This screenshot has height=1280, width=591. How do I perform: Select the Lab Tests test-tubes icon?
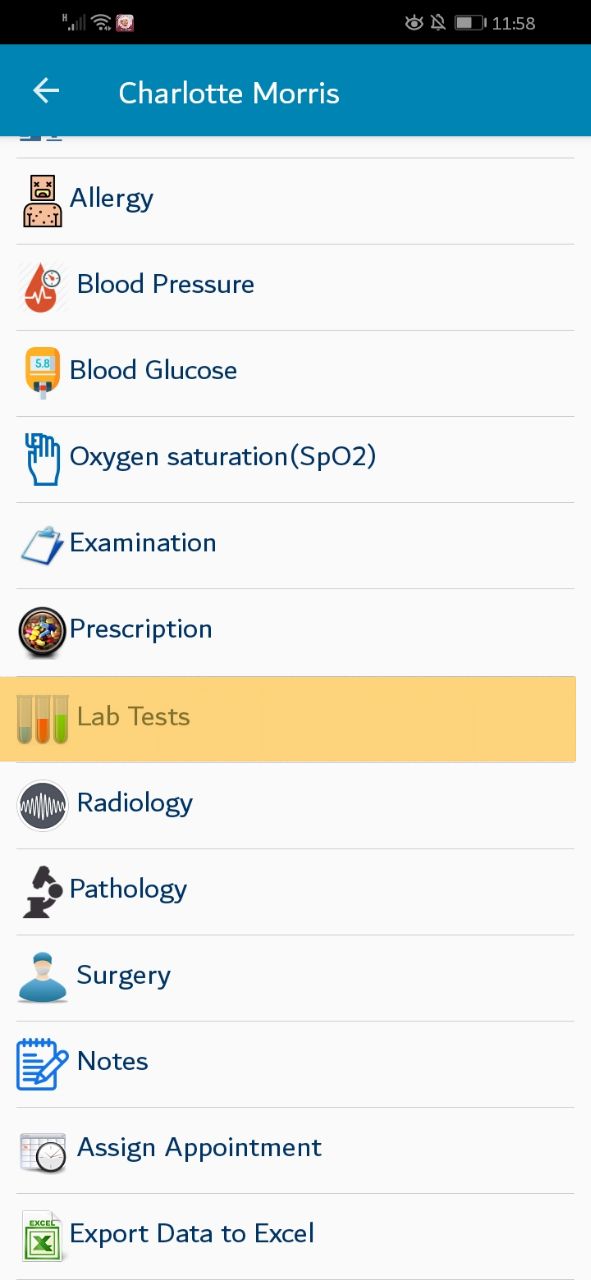(42, 718)
